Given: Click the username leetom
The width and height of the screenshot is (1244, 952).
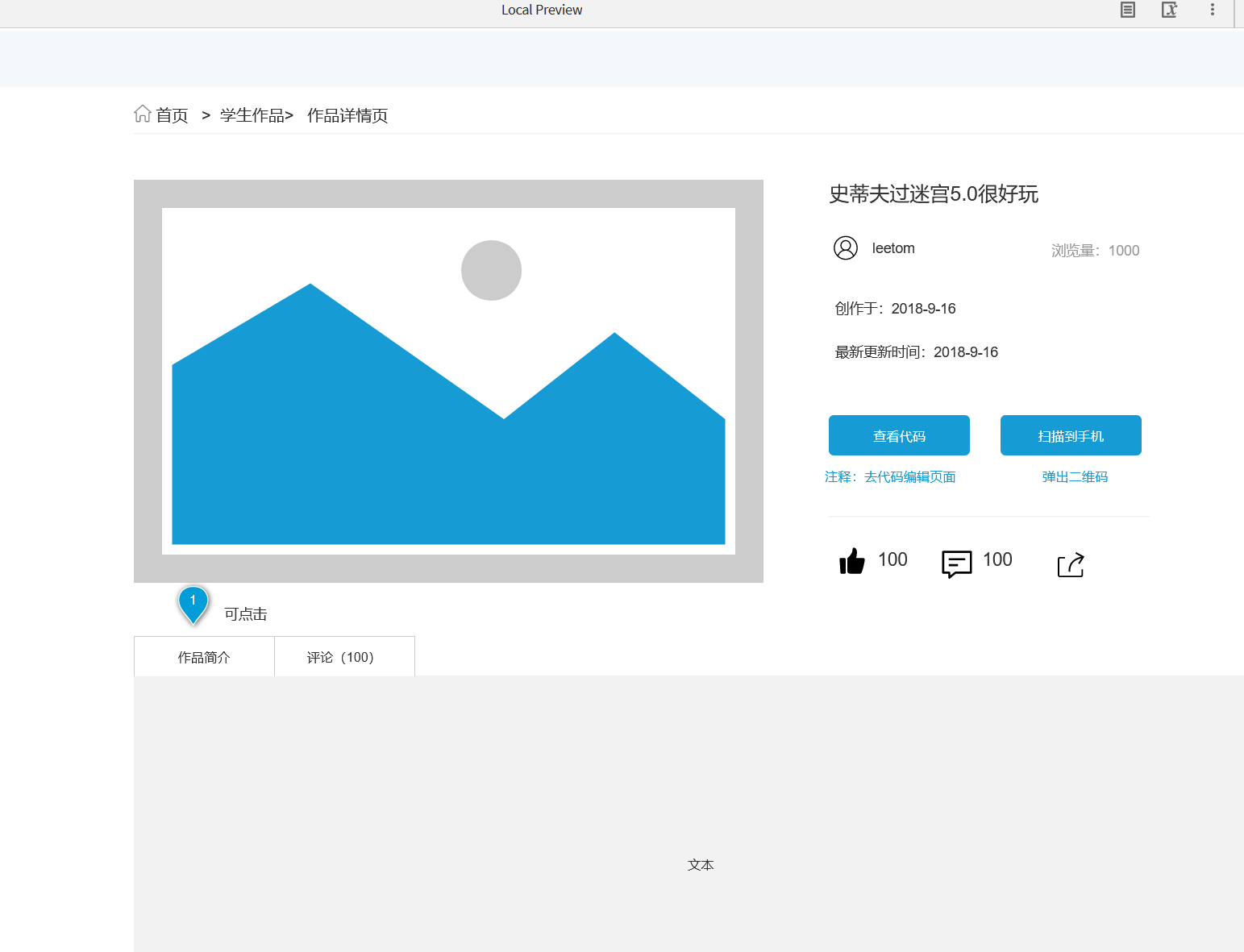Looking at the screenshot, I should [893, 248].
